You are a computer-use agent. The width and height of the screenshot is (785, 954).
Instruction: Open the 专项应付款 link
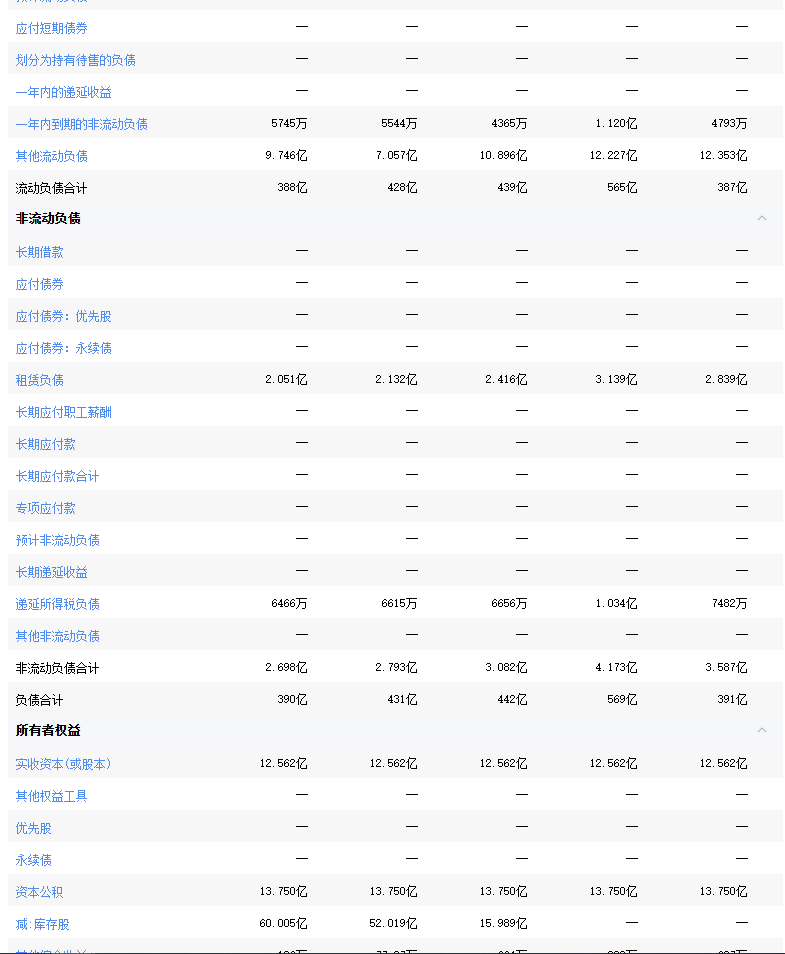(x=45, y=508)
